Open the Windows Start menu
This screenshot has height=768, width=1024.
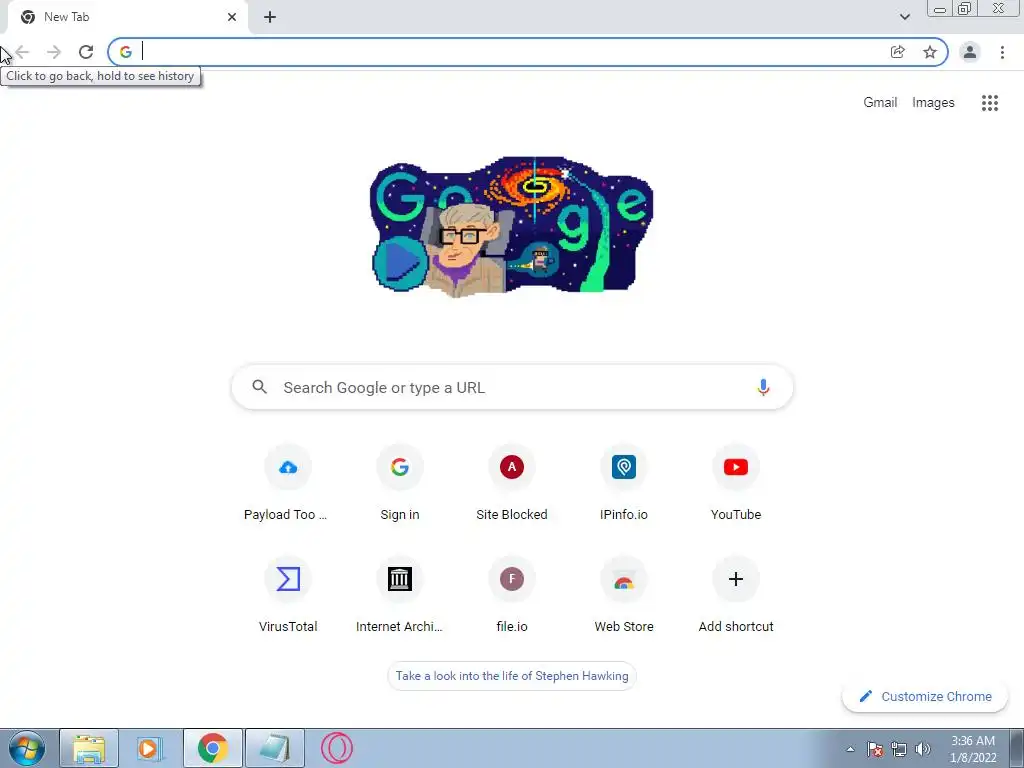tap(27, 748)
